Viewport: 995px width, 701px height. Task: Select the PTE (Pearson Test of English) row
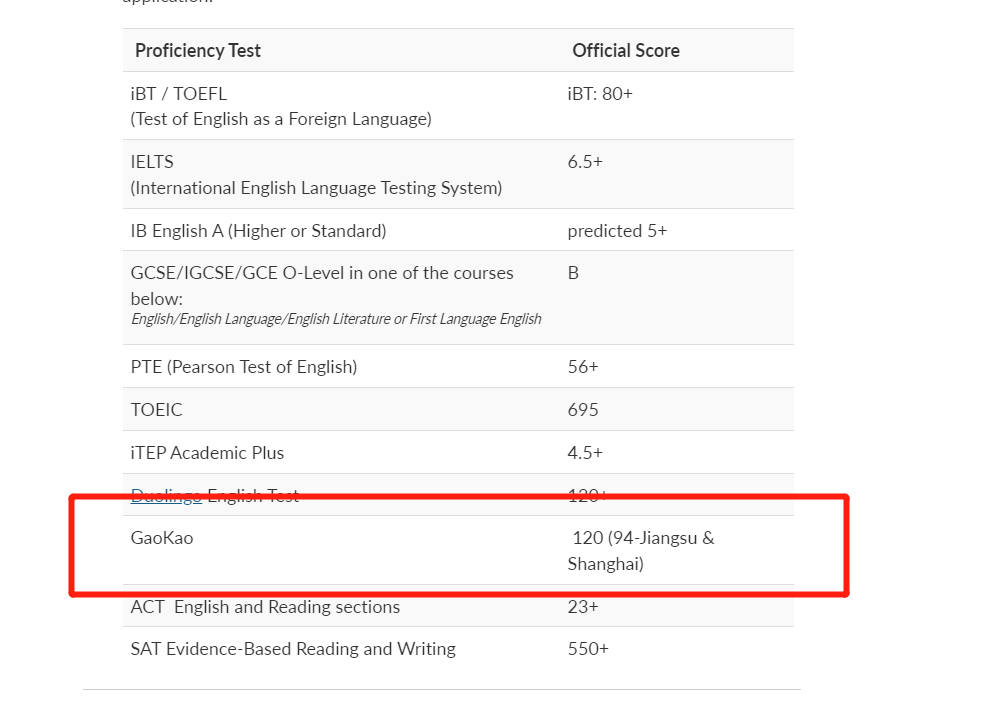tap(458, 367)
